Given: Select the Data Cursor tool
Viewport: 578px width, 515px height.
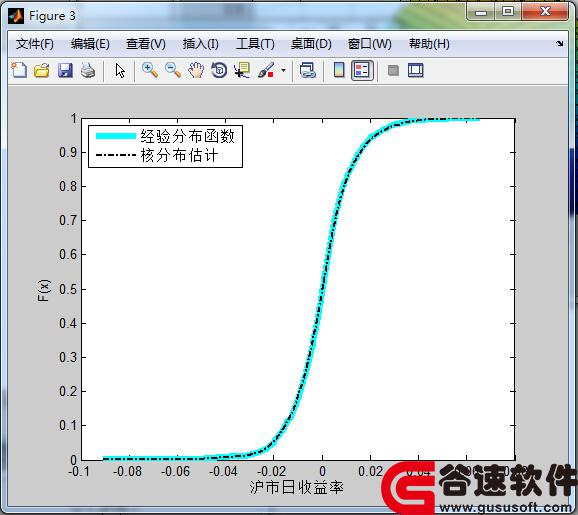Looking at the screenshot, I should pos(242,70).
